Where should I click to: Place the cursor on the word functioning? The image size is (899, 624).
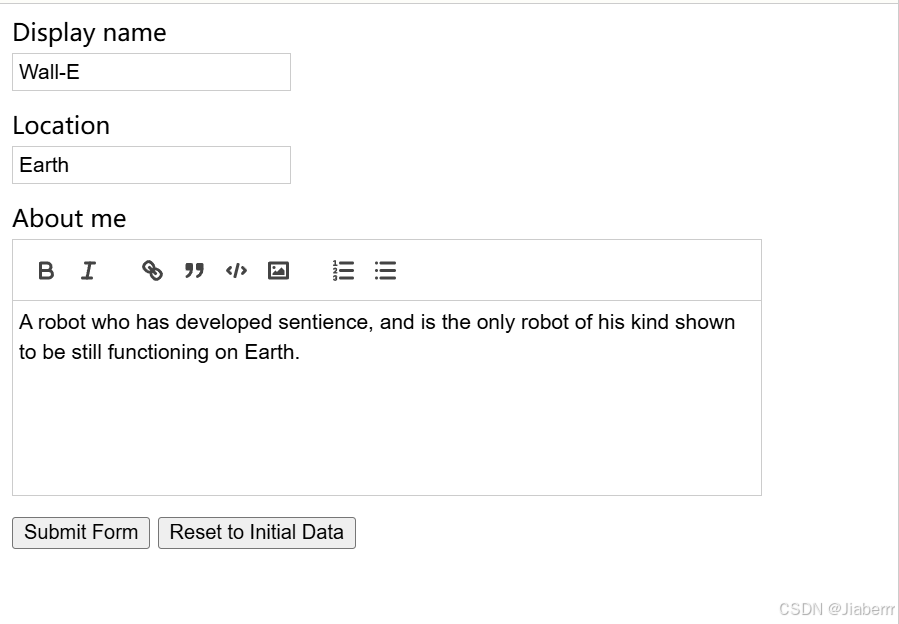pos(158,352)
